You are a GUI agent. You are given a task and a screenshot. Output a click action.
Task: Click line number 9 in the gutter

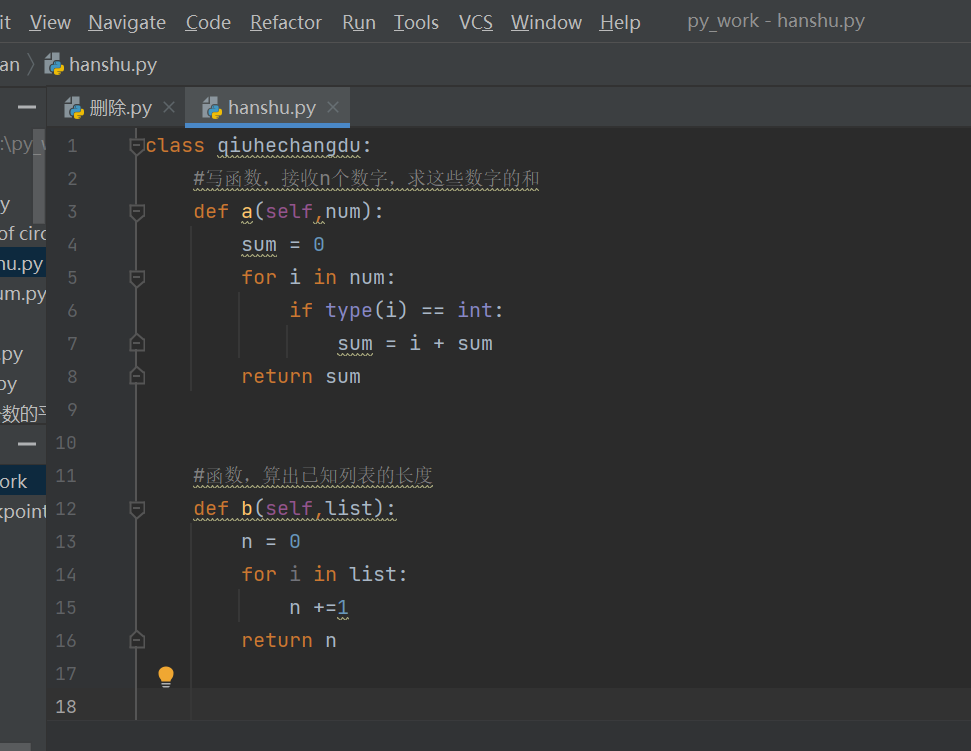pyautogui.click(x=72, y=410)
